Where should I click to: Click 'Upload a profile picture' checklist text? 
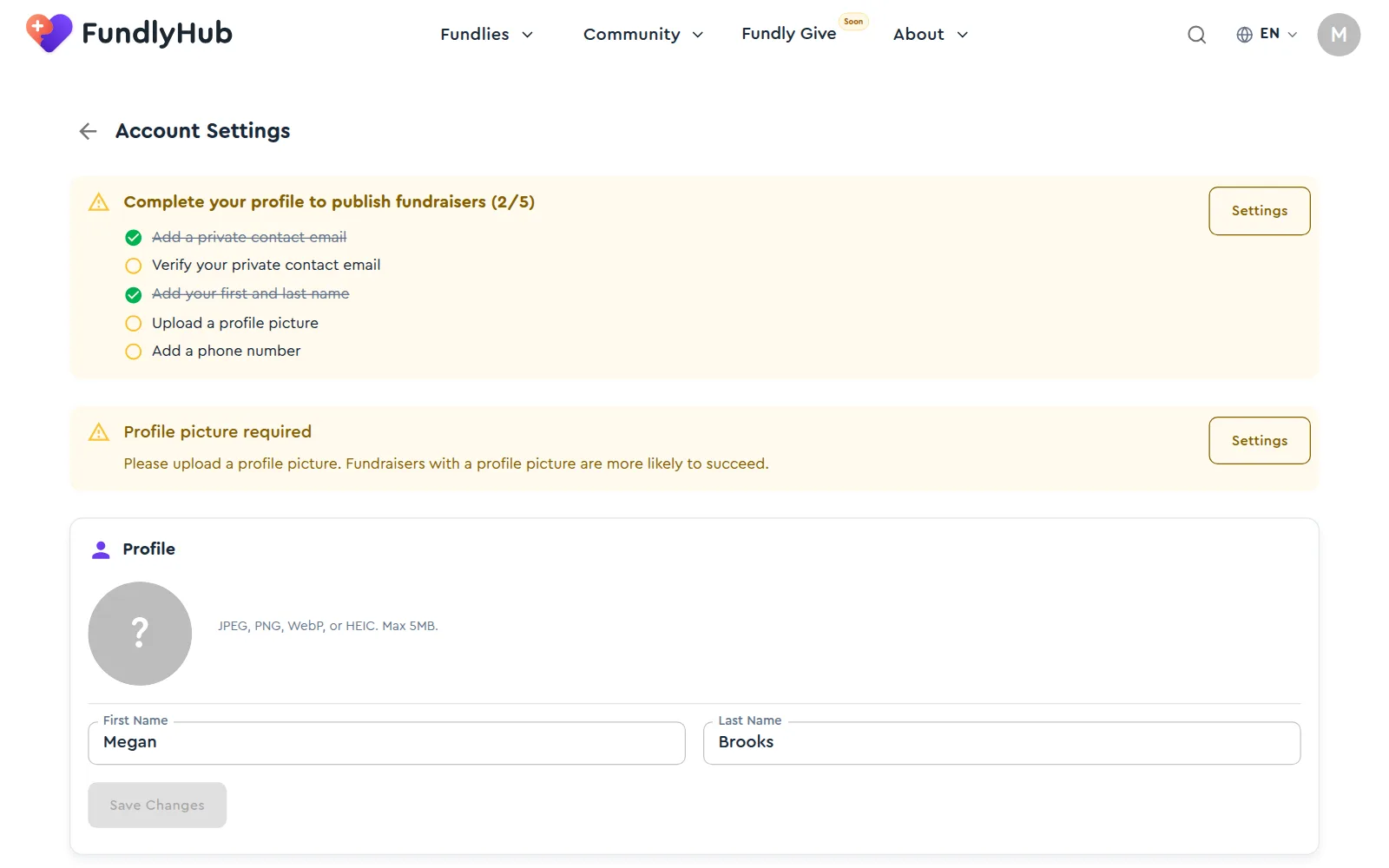(x=235, y=323)
